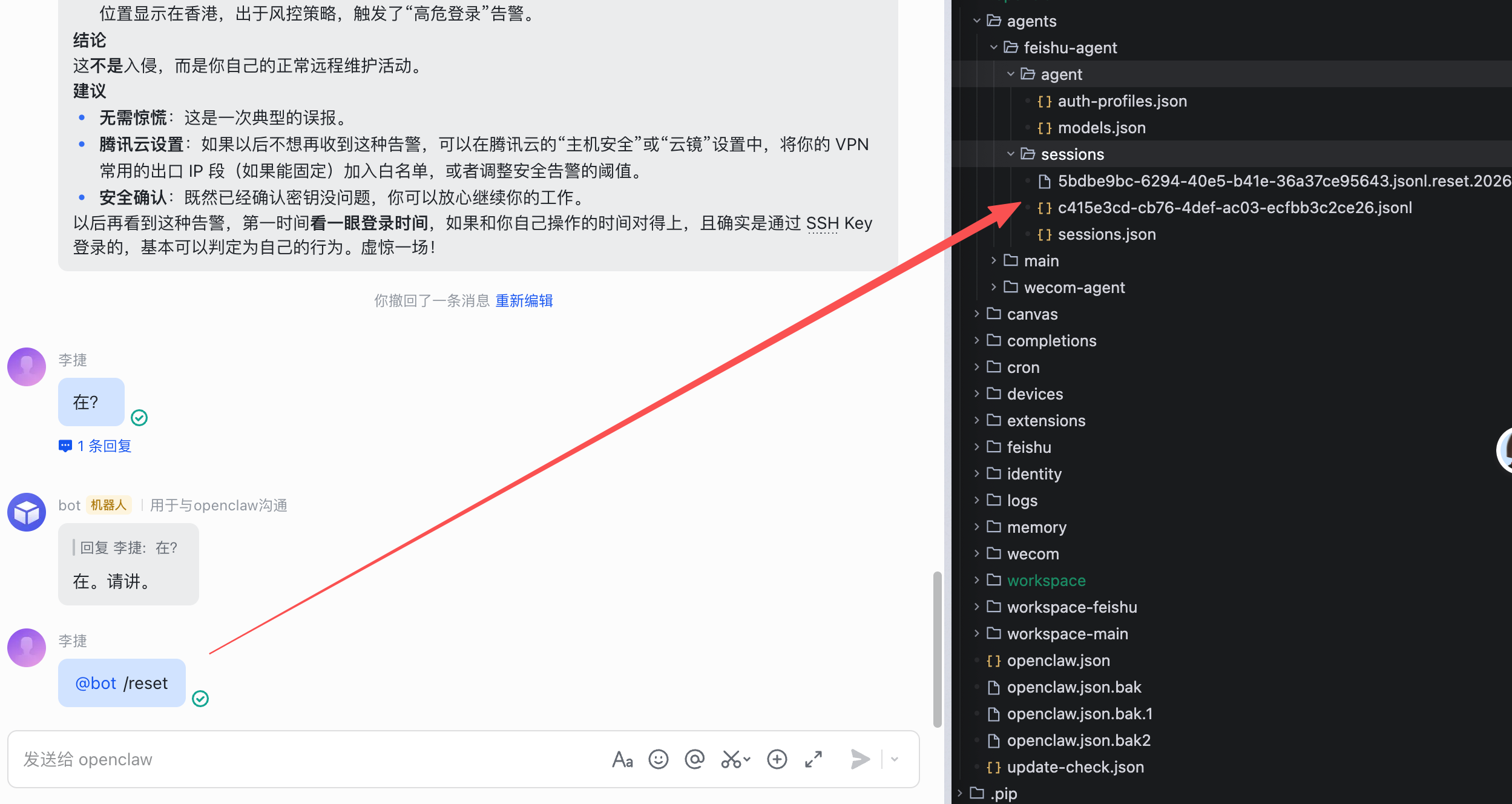Click the scissors screenshot icon

click(731, 759)
